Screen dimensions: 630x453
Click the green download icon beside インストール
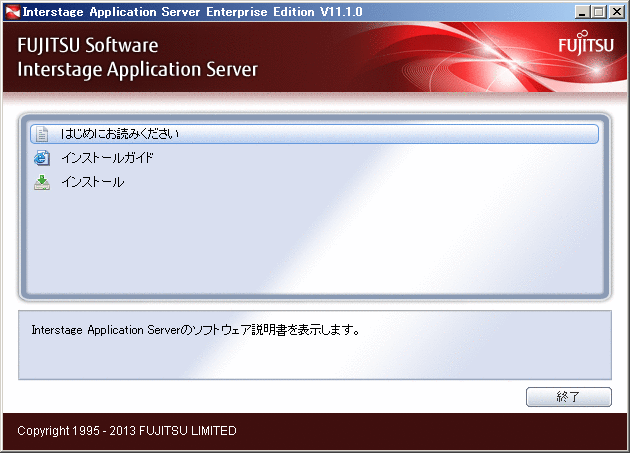(x=41, y=182)
